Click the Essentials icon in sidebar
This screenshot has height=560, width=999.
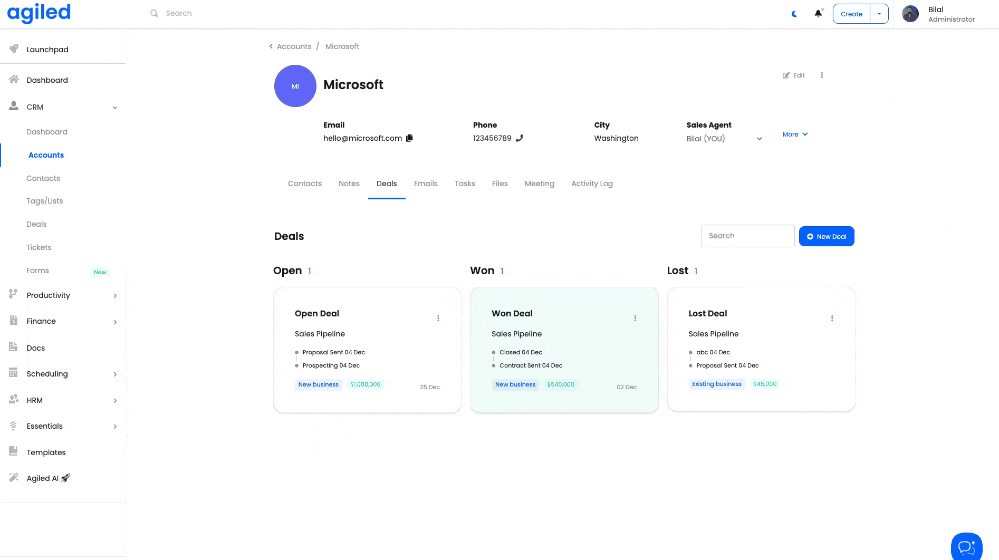pyautogui.click(x=13, y=426)
